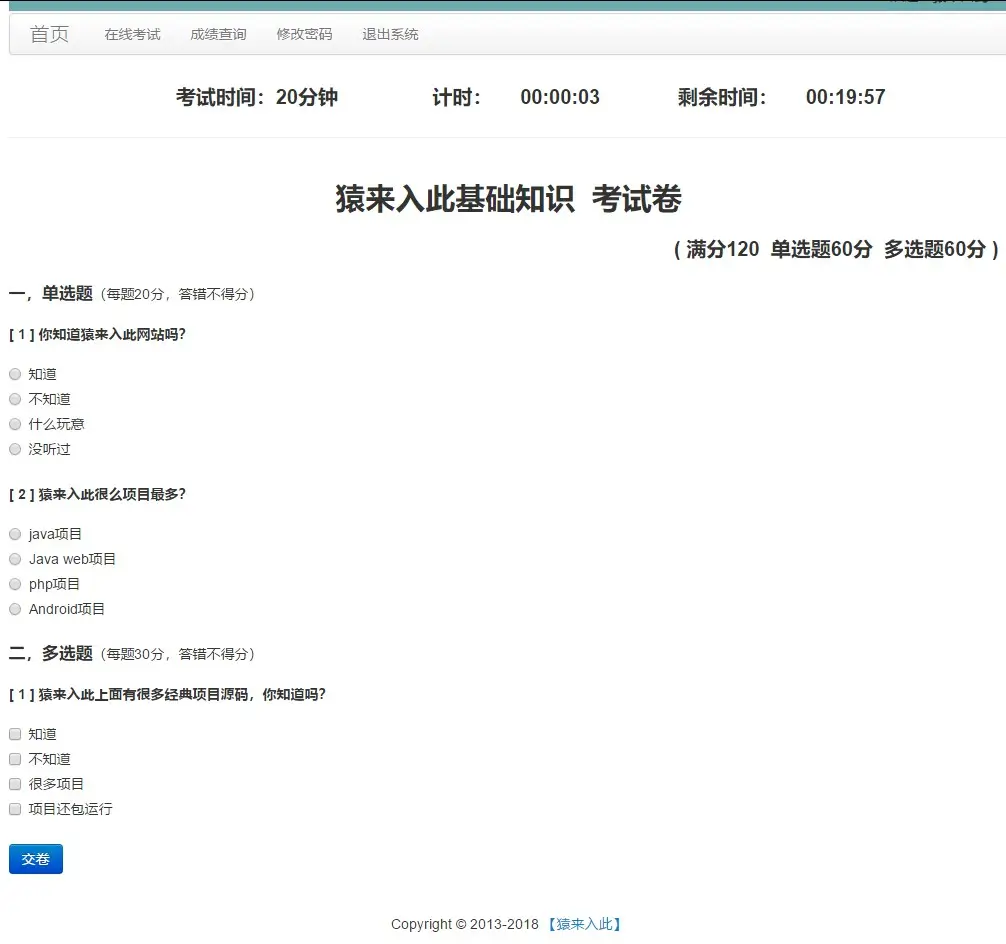The height and width of the screenshot is (944, 1006).
Task: Choose 什么玩意 in the first single-choice question
Action: click(15, 423)
